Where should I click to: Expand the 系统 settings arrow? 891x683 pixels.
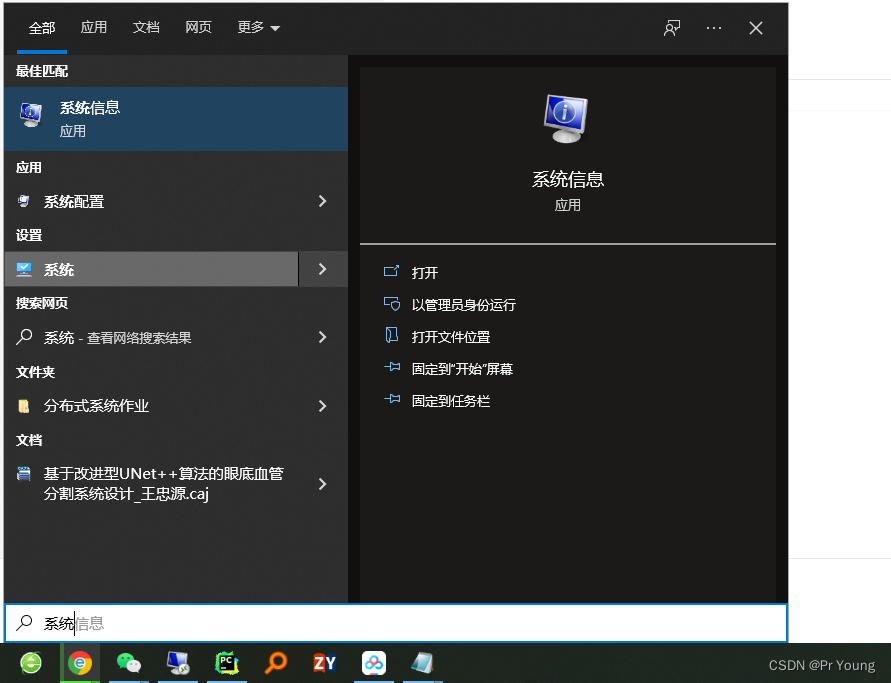323,269
